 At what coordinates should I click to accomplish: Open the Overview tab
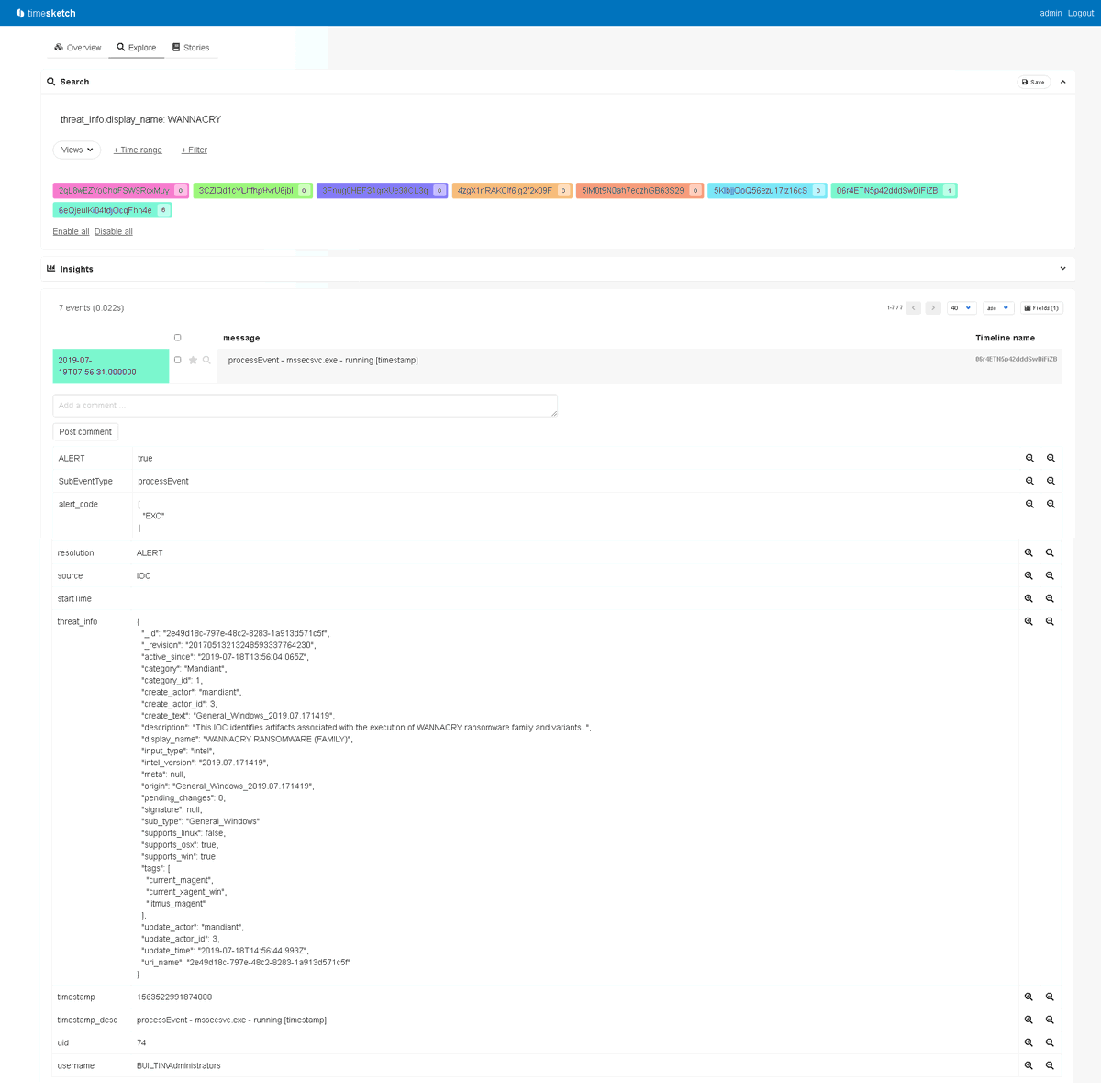tap(77, 47)
